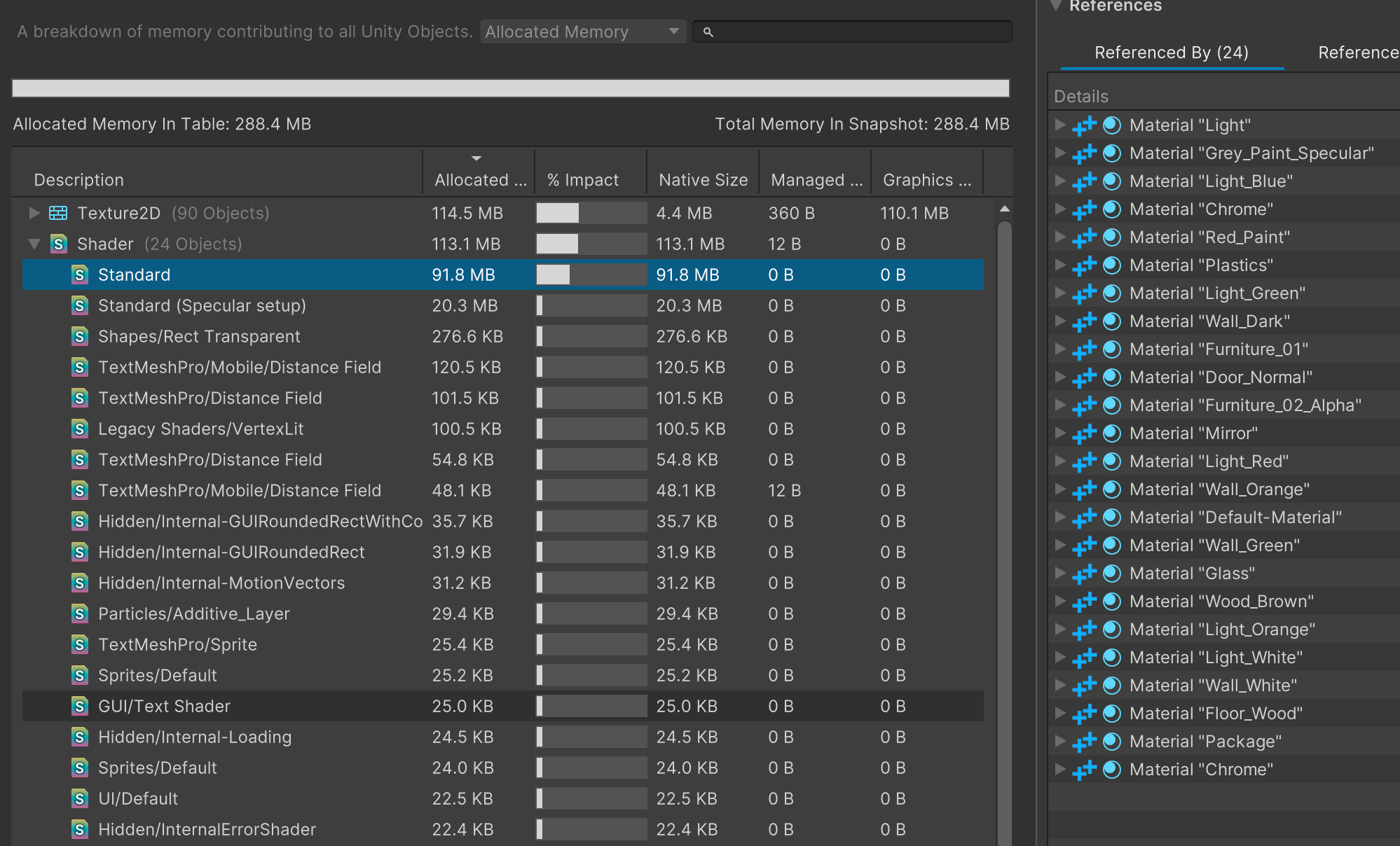This screenshot has height=846, width=1400.
Task: Click the Material "Package" sphere icon
Action: point(1112,742)
